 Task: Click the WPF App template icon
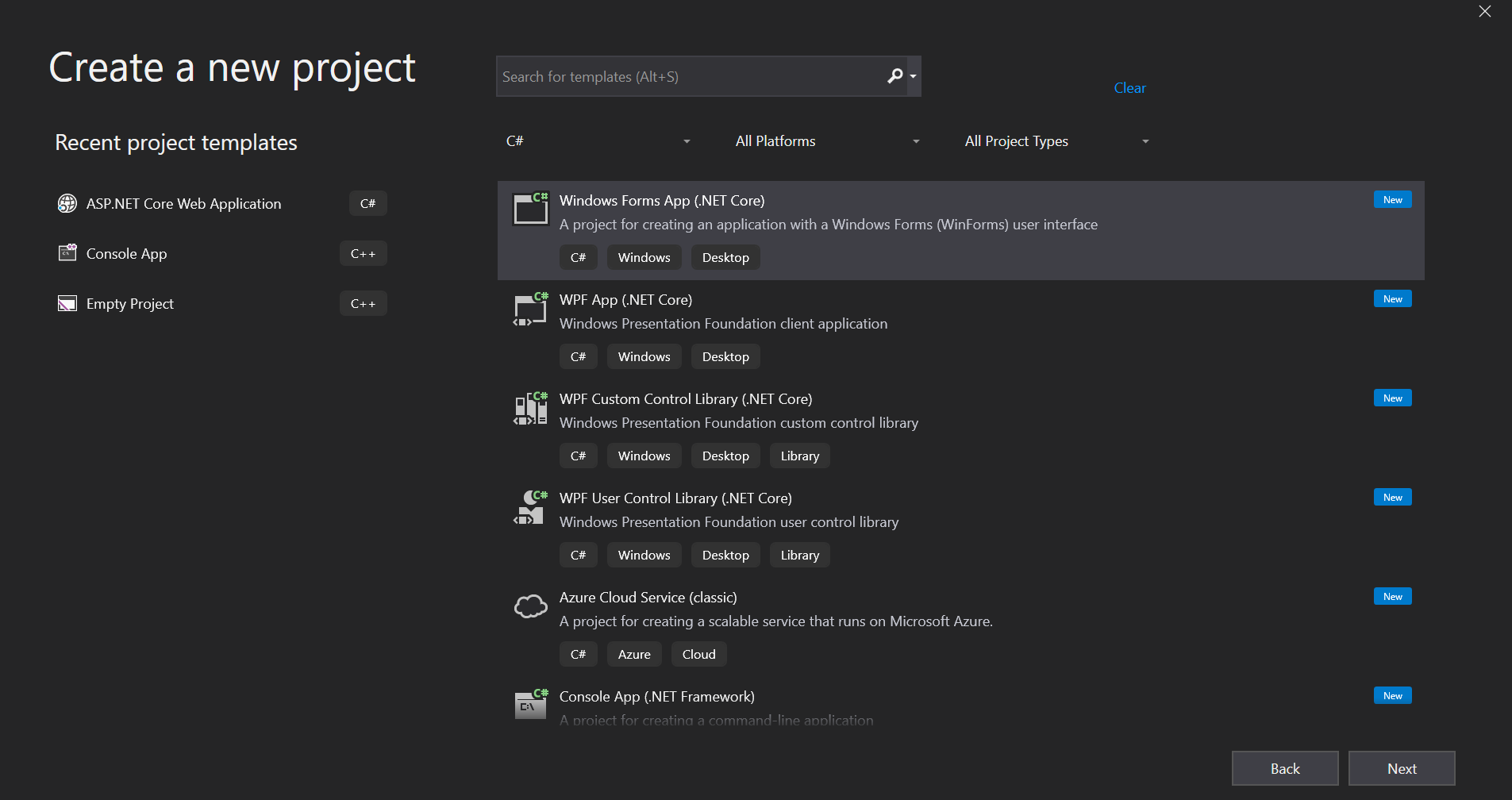click(x=530, y=309)
